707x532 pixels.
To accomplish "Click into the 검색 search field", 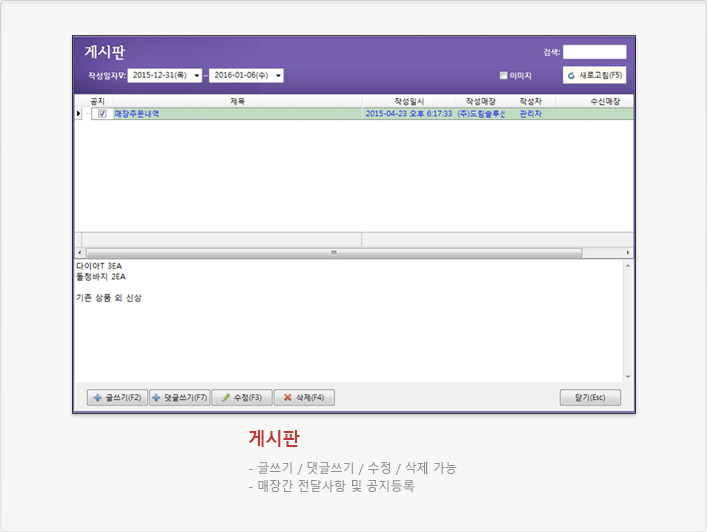I will (594, 52).
